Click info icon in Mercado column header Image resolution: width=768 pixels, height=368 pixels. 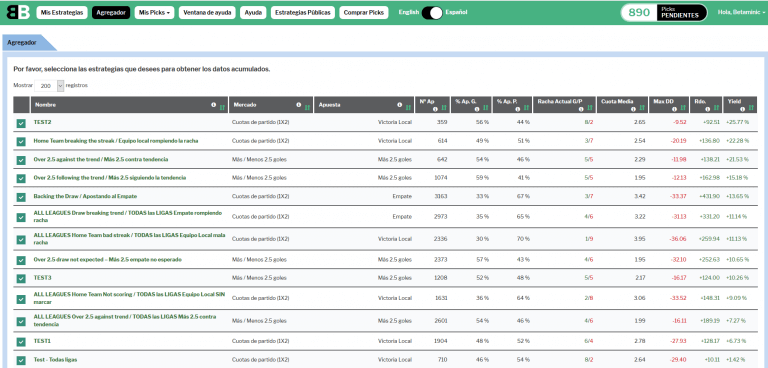299,105
